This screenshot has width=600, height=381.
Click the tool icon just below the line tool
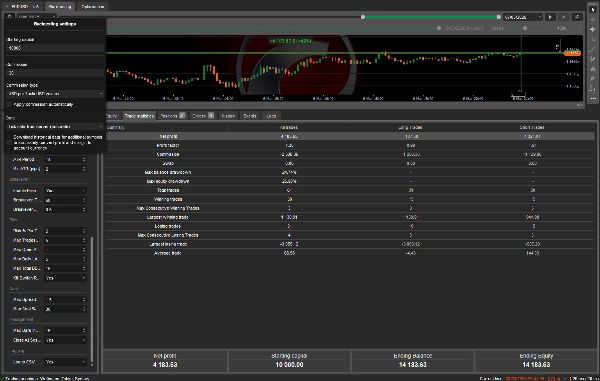(592, 59)
